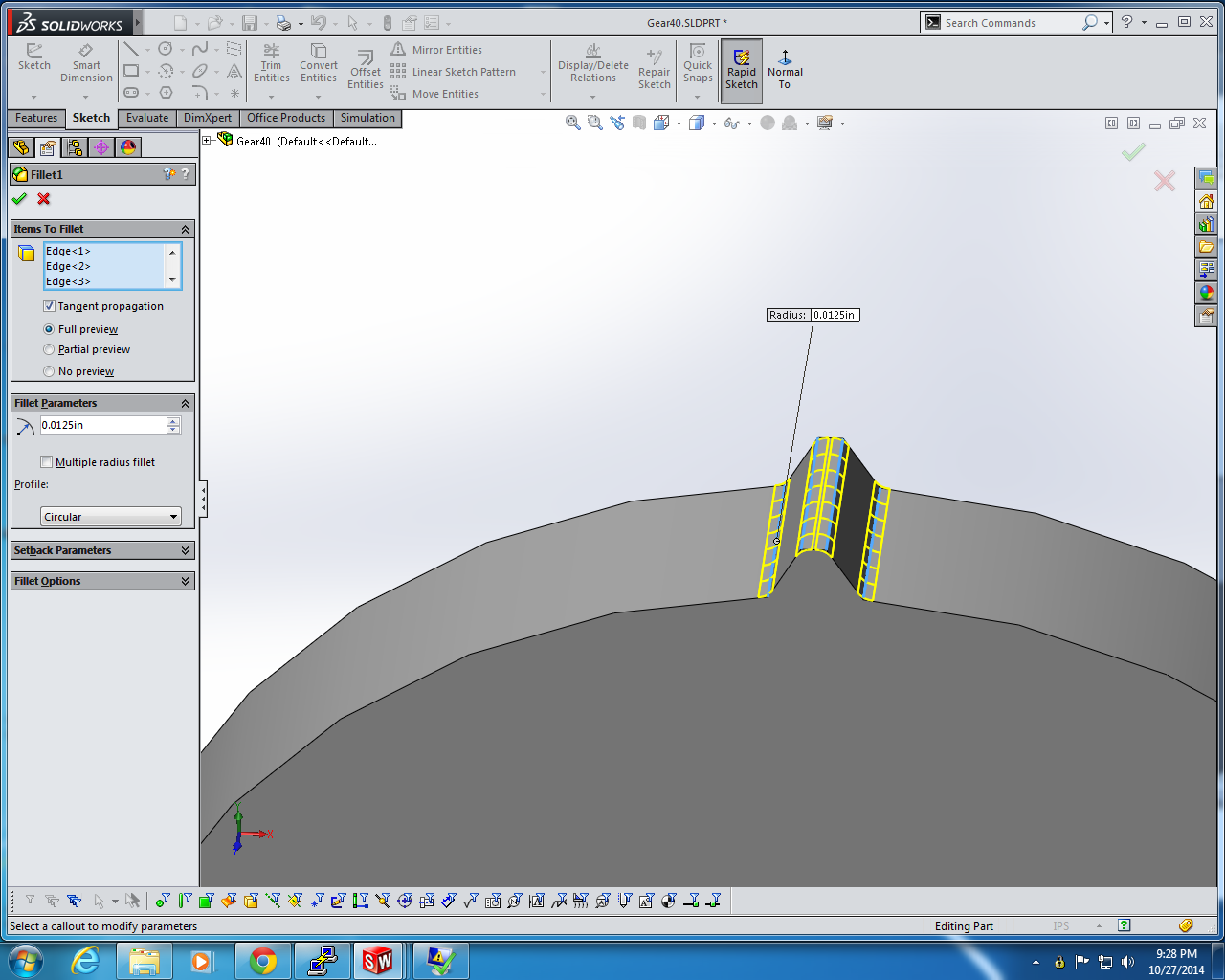Click the fillet radius input field
The image size is (1225, 980).
point(102,425)
